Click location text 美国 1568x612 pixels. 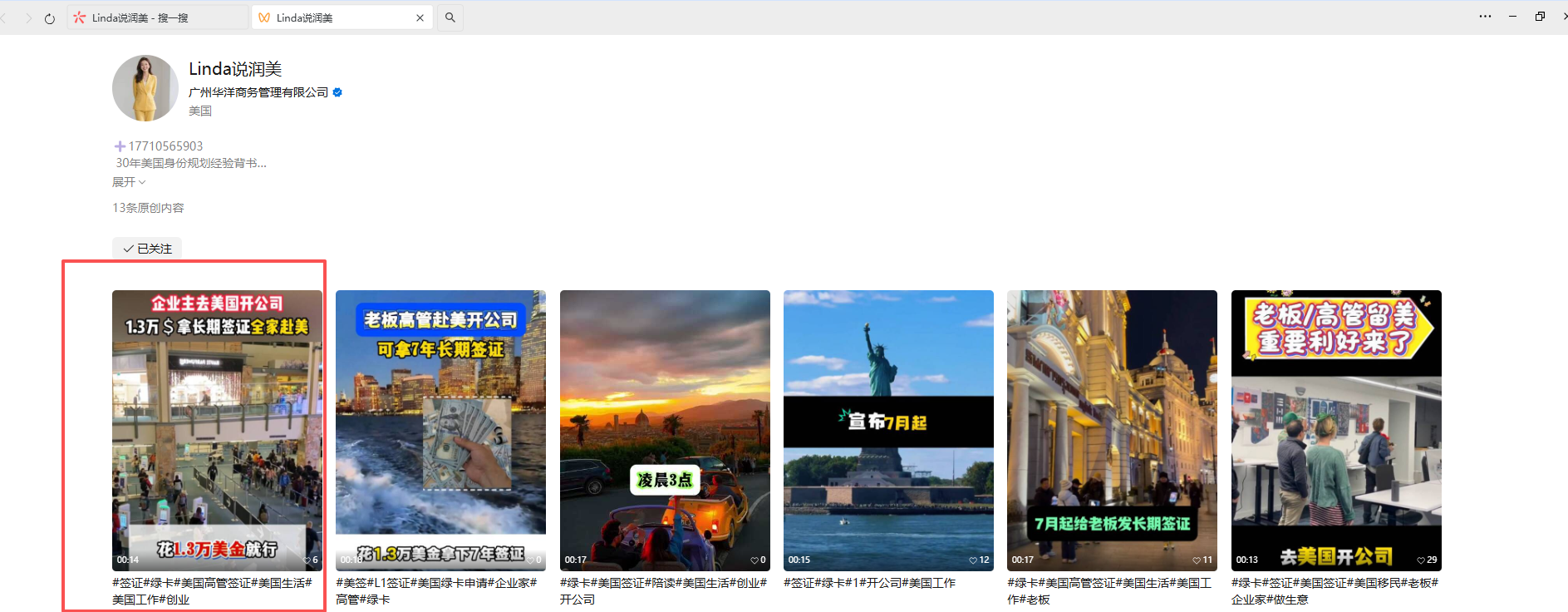point(200,111)
